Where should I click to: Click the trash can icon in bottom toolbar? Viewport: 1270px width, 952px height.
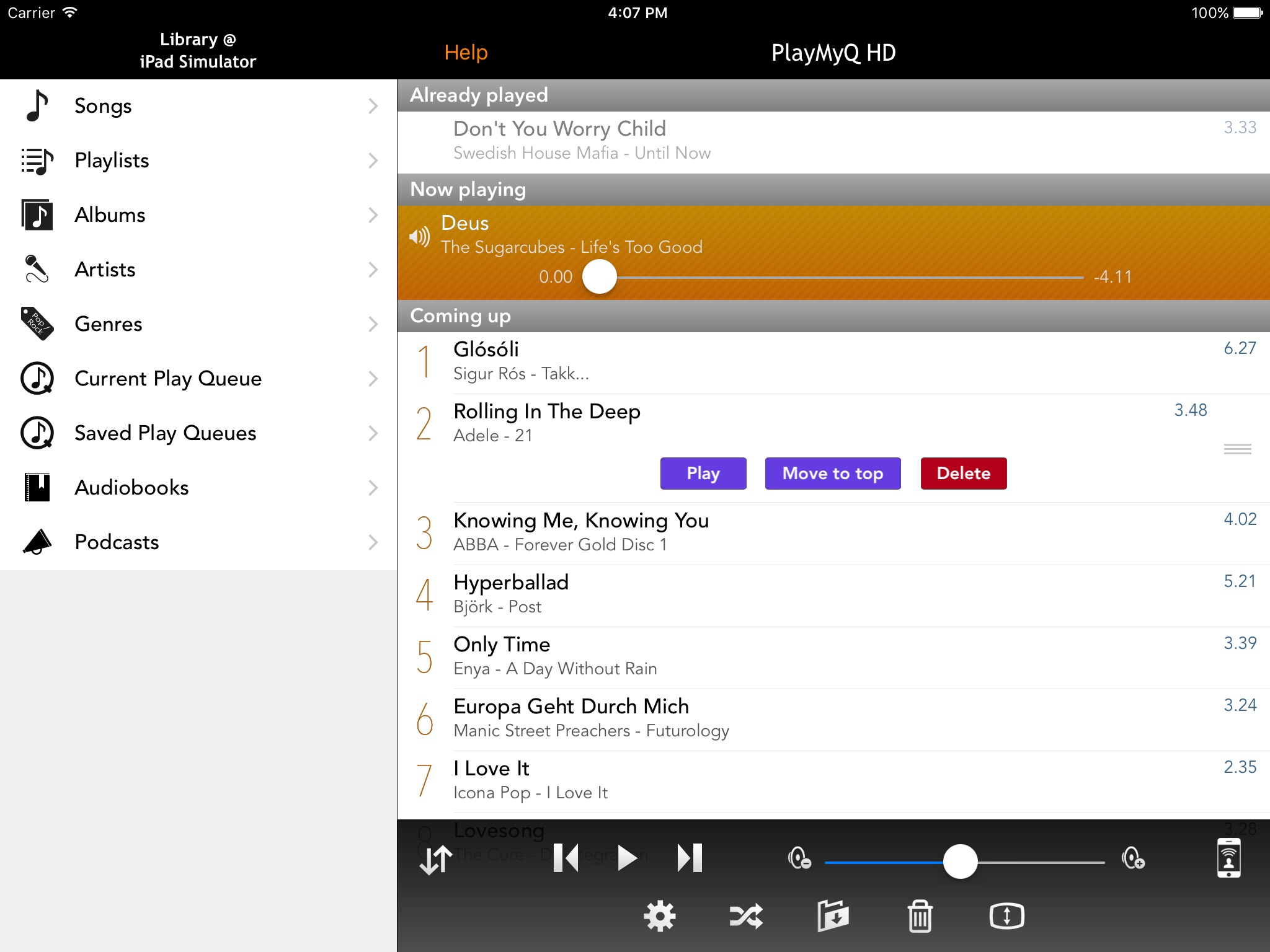pos(920,916)
